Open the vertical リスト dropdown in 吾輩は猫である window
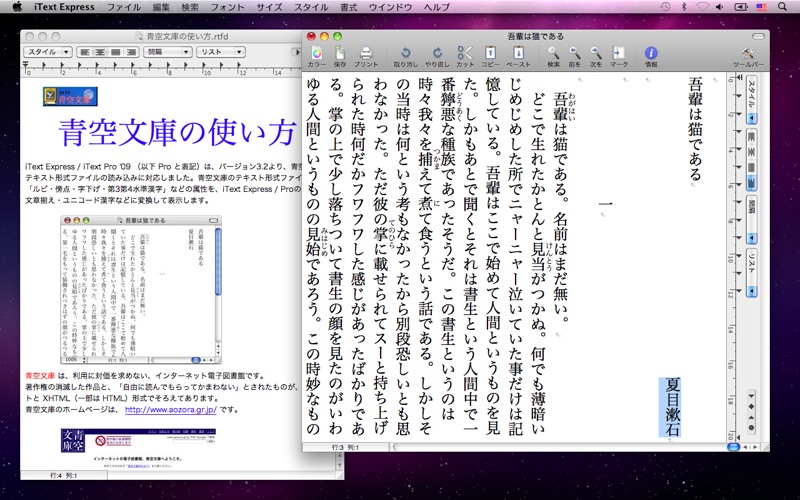 [752, 273]
